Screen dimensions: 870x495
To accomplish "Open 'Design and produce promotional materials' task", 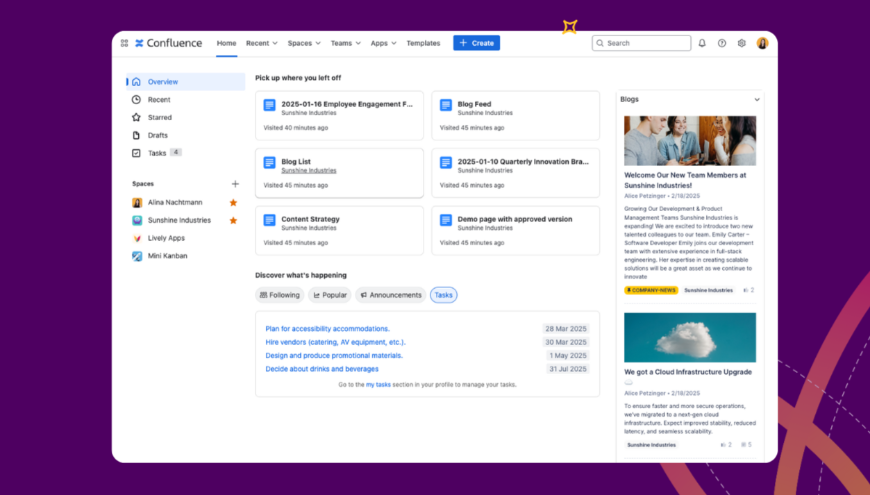I will pos(334,356).
